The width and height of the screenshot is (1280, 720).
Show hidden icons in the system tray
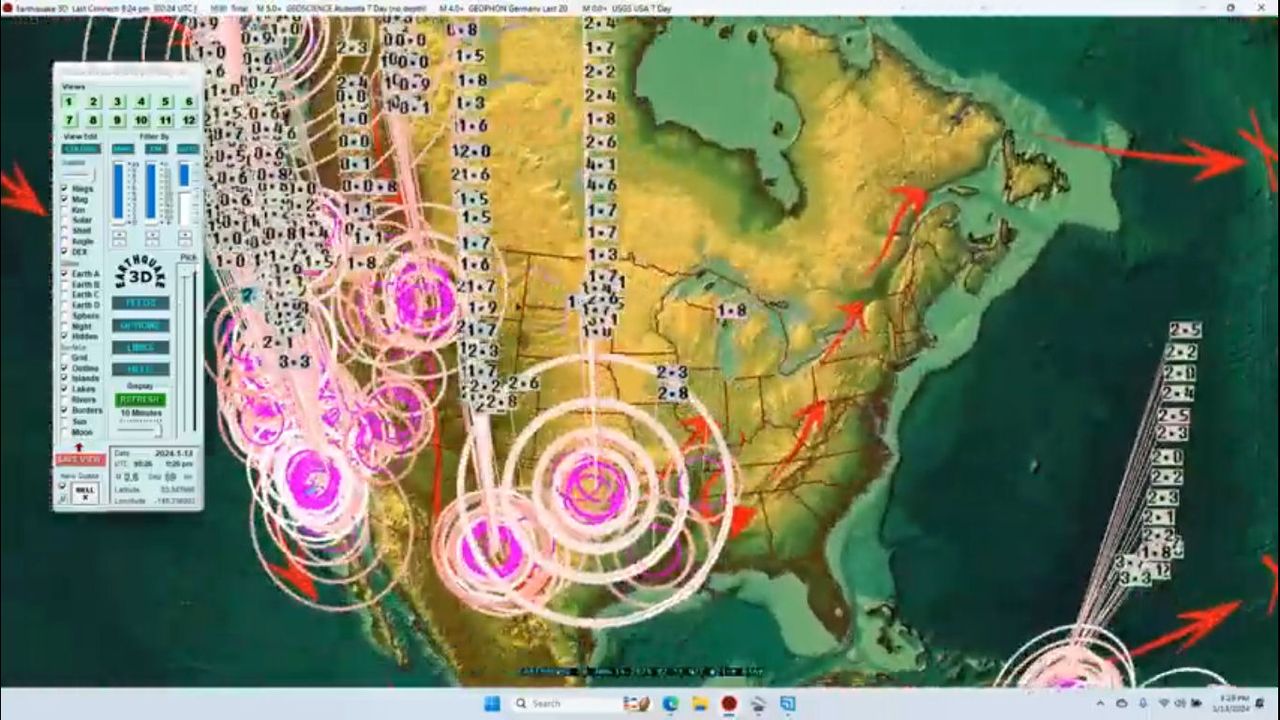pyautogui.click(x=1101, y=704)
